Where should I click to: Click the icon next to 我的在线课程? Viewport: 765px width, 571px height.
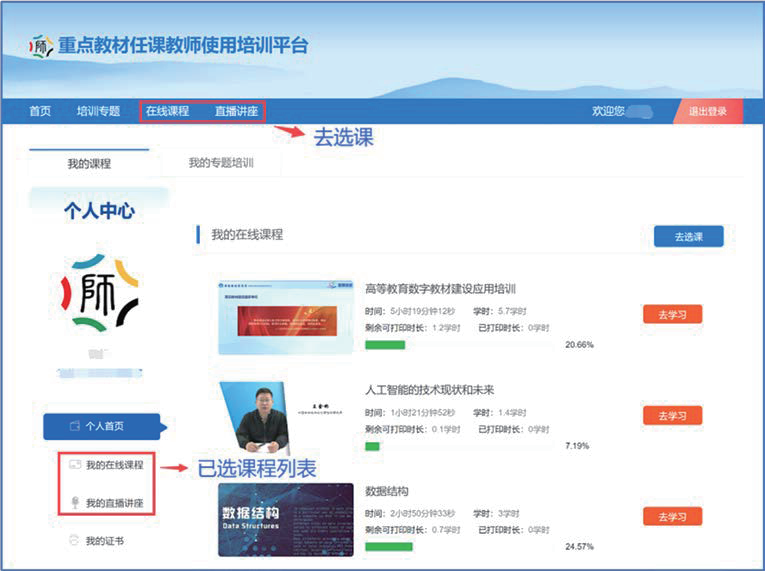pos(73,465)
